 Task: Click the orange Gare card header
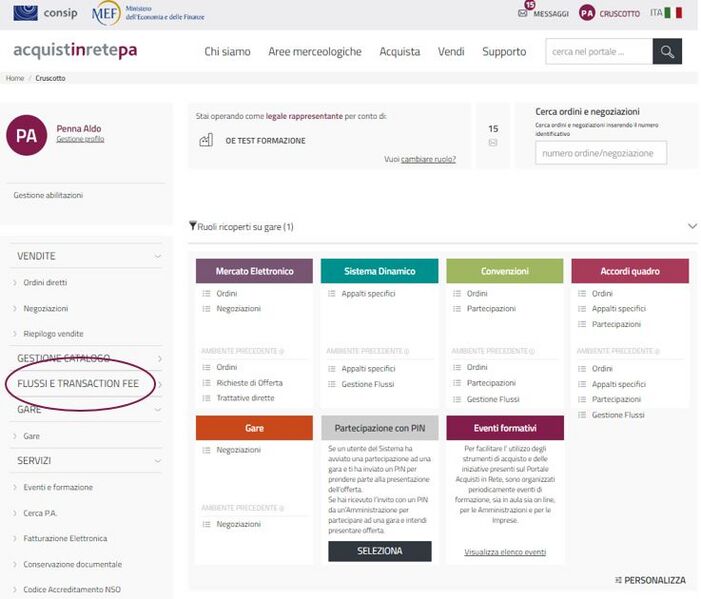tap(254, 428)
